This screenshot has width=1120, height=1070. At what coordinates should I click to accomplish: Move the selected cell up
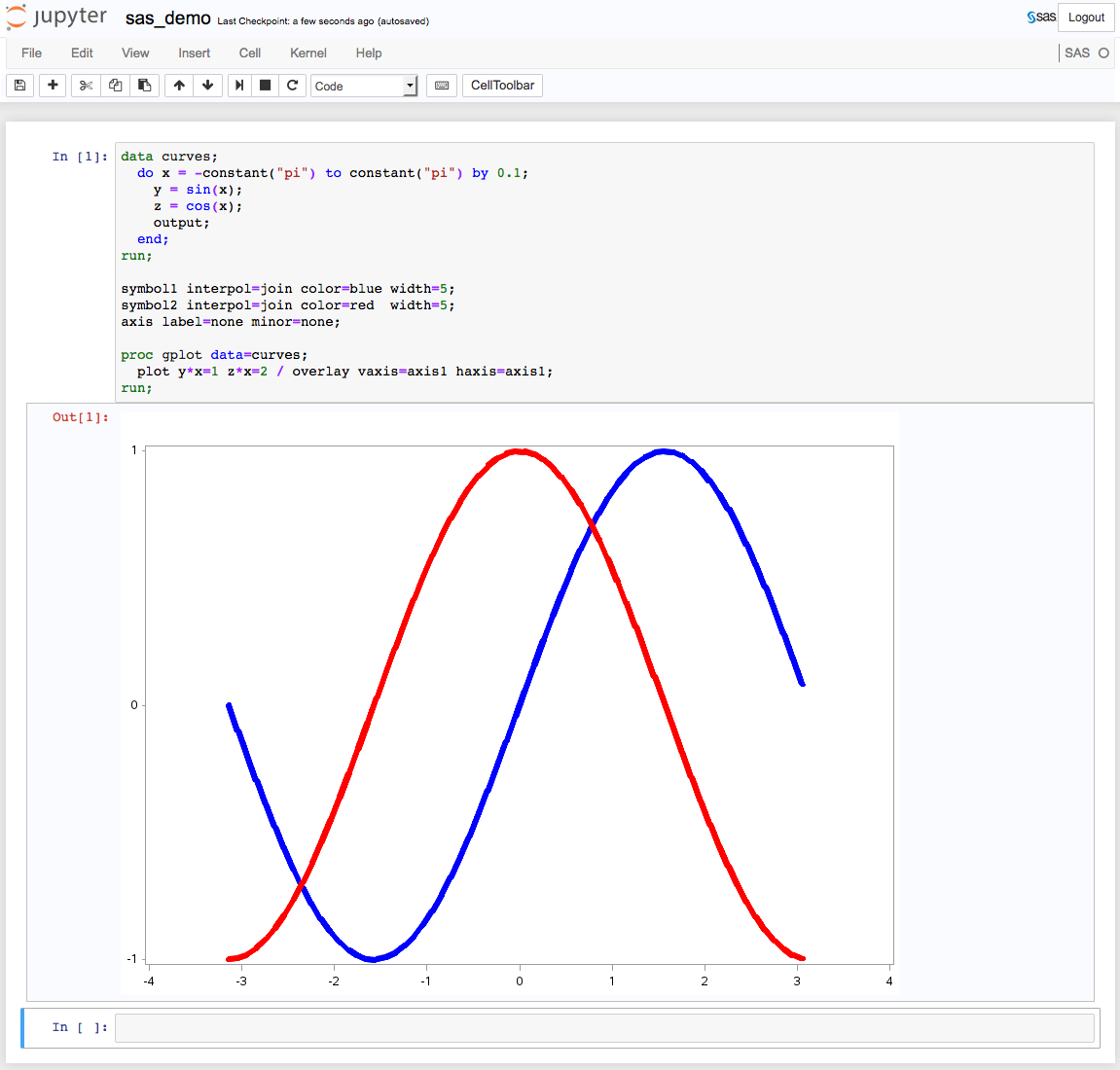[179, 86]
